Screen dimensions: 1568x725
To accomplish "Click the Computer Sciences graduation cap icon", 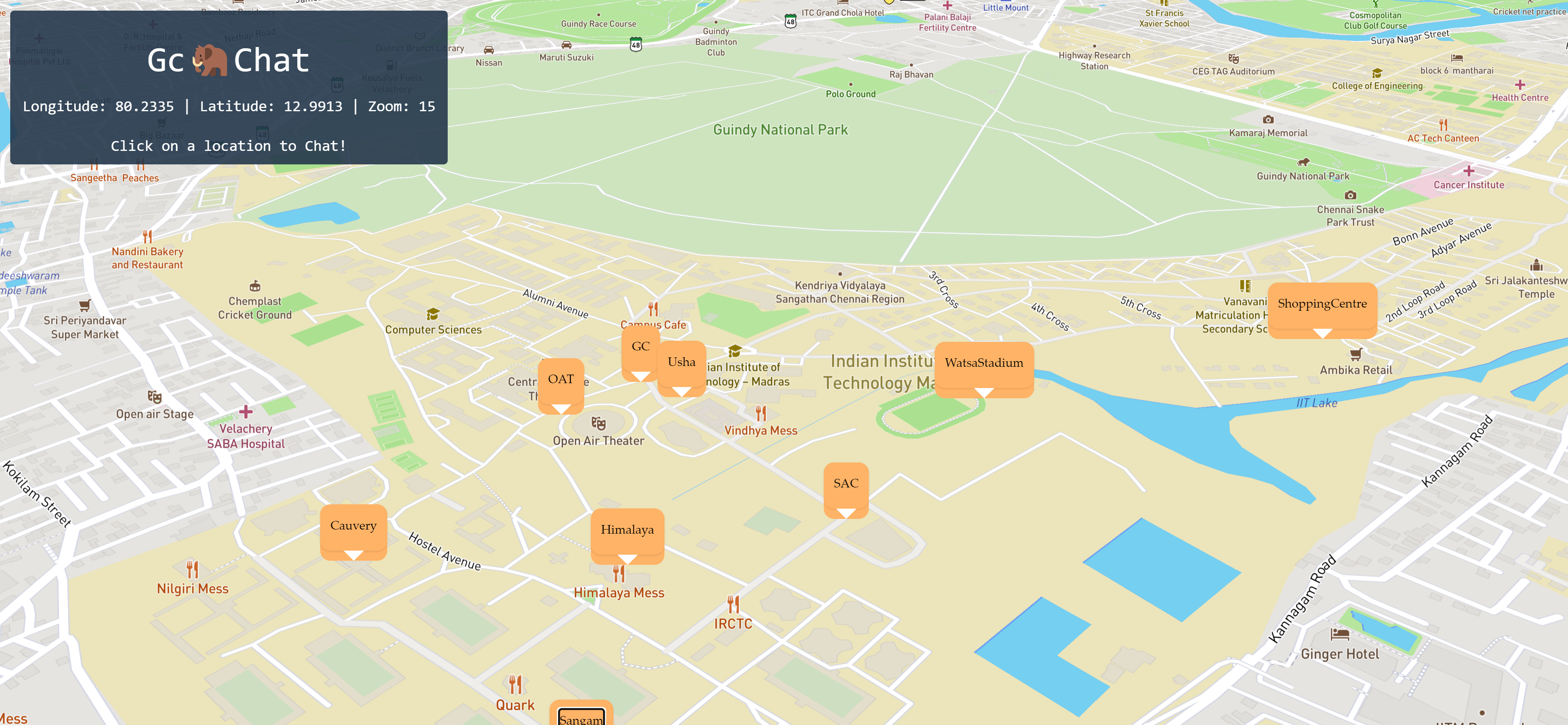I will 433,314.
